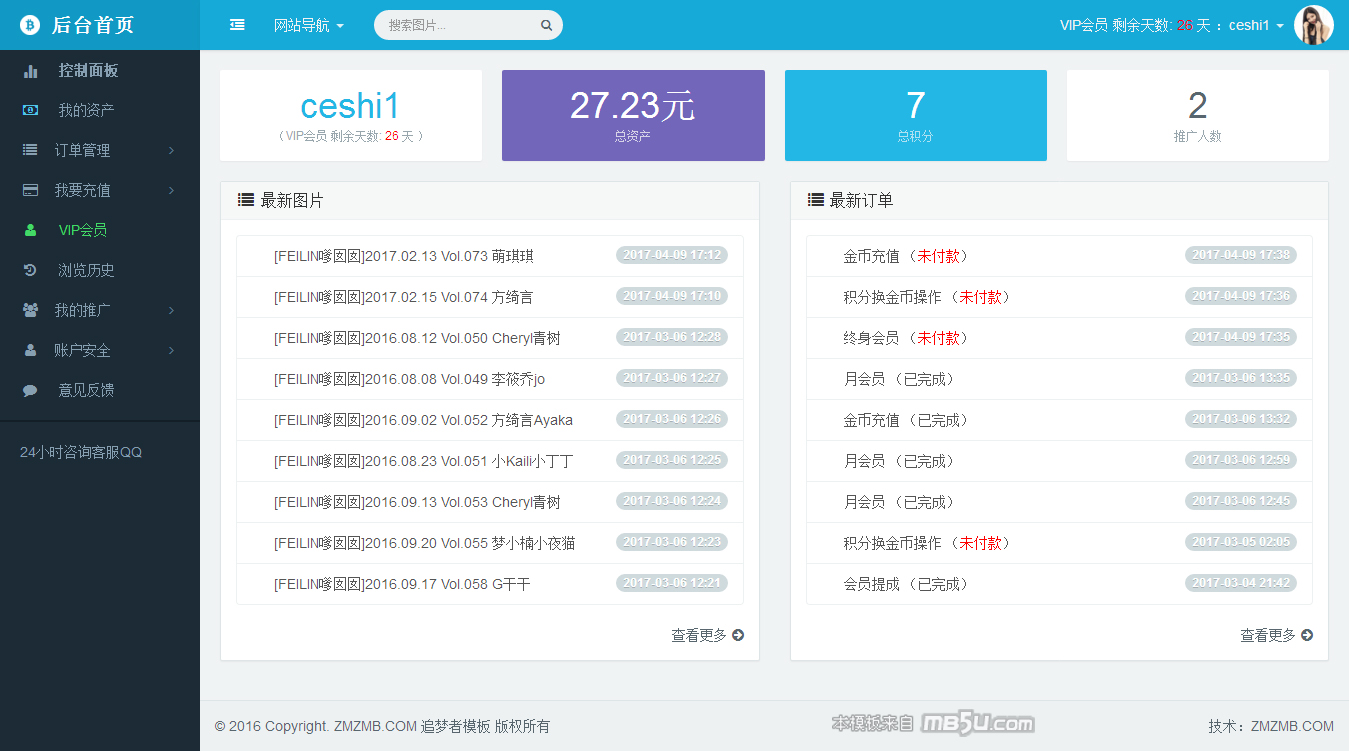
Task: Click the 意见反馈 comment bubble icon
Action: (31, 390)
